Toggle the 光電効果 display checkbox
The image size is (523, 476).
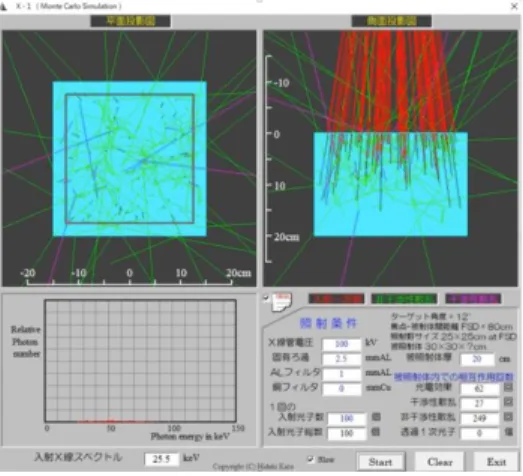508,387
